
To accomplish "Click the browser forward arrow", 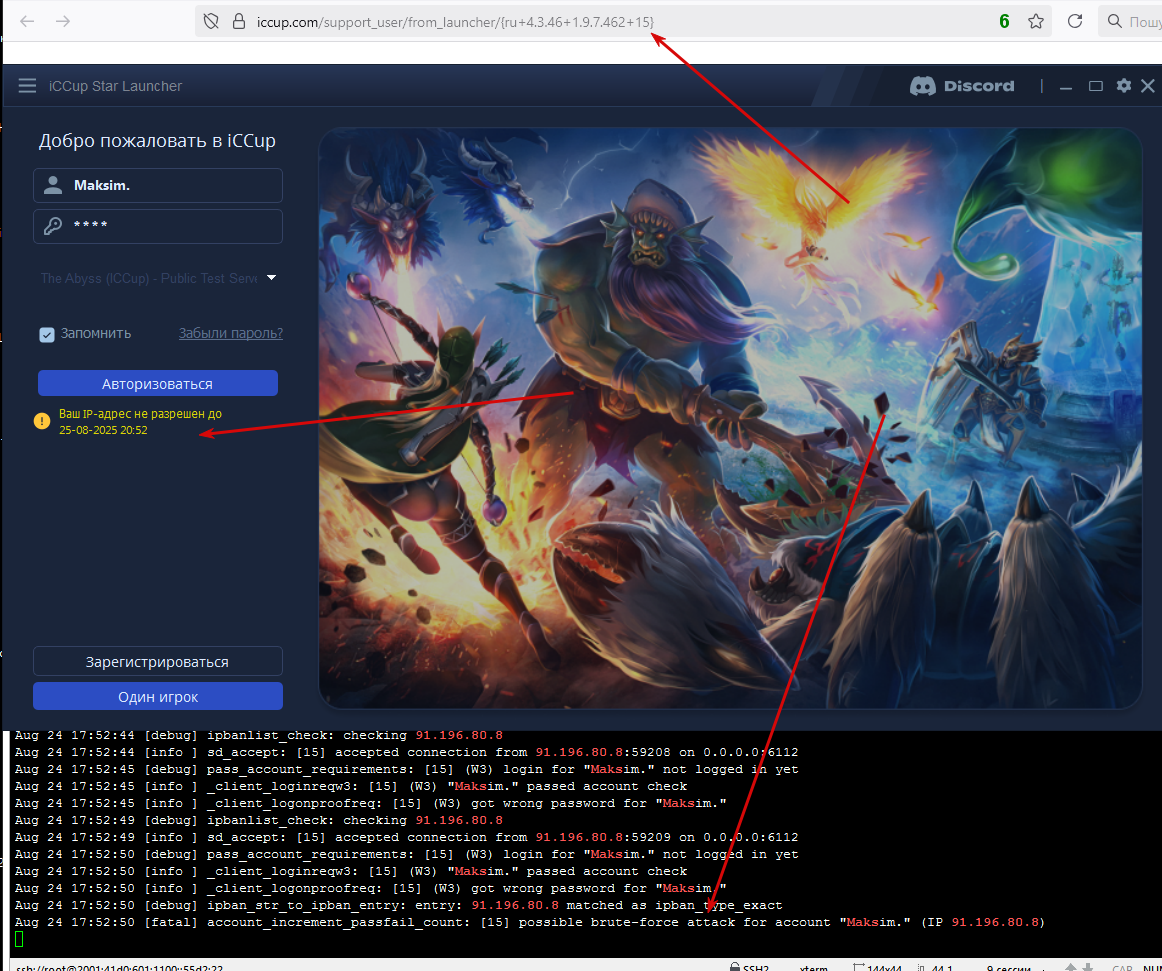I will (x=63, y=21).
